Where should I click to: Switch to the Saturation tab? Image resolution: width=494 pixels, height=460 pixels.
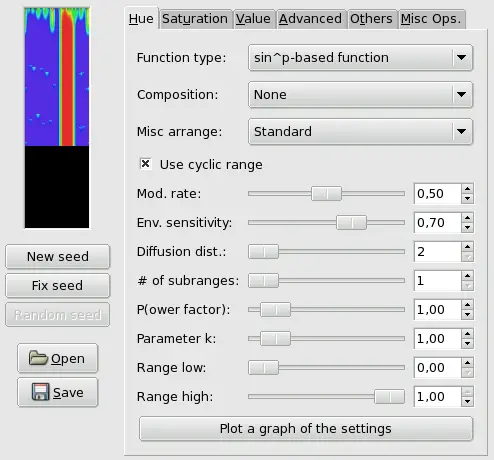coord(196,19)
